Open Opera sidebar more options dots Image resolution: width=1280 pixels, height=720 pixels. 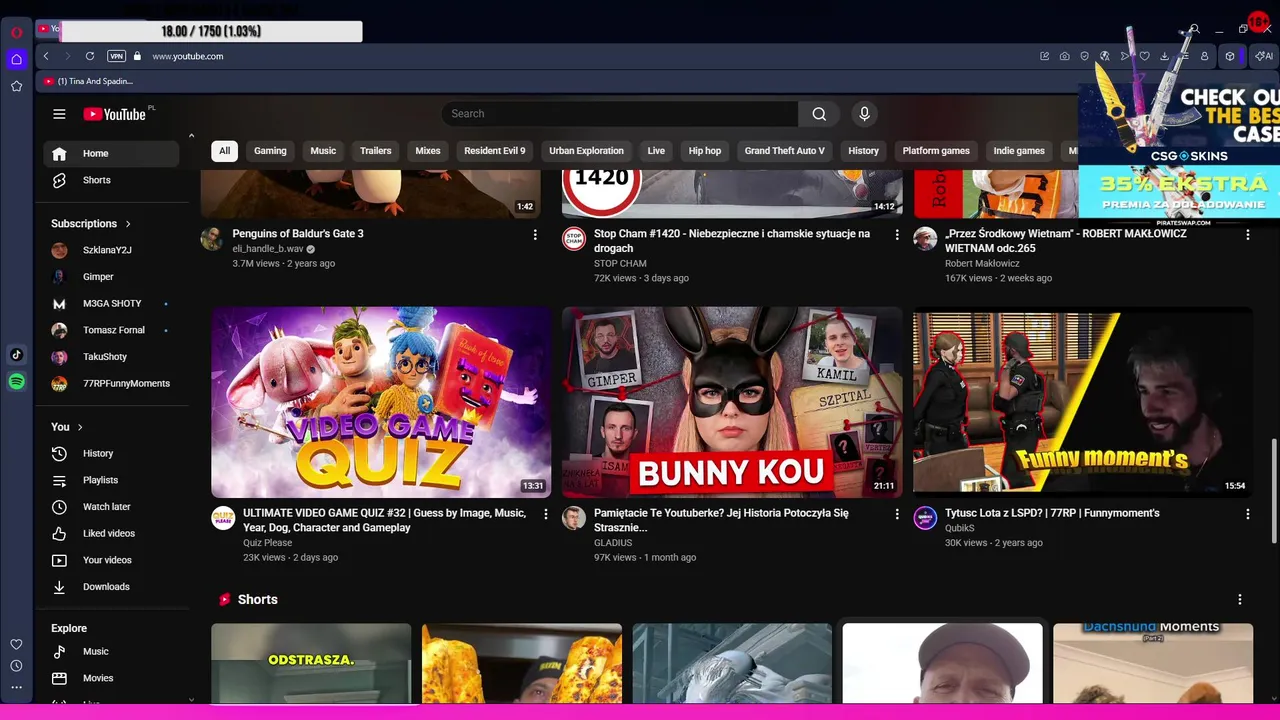(x=16, y=687)
